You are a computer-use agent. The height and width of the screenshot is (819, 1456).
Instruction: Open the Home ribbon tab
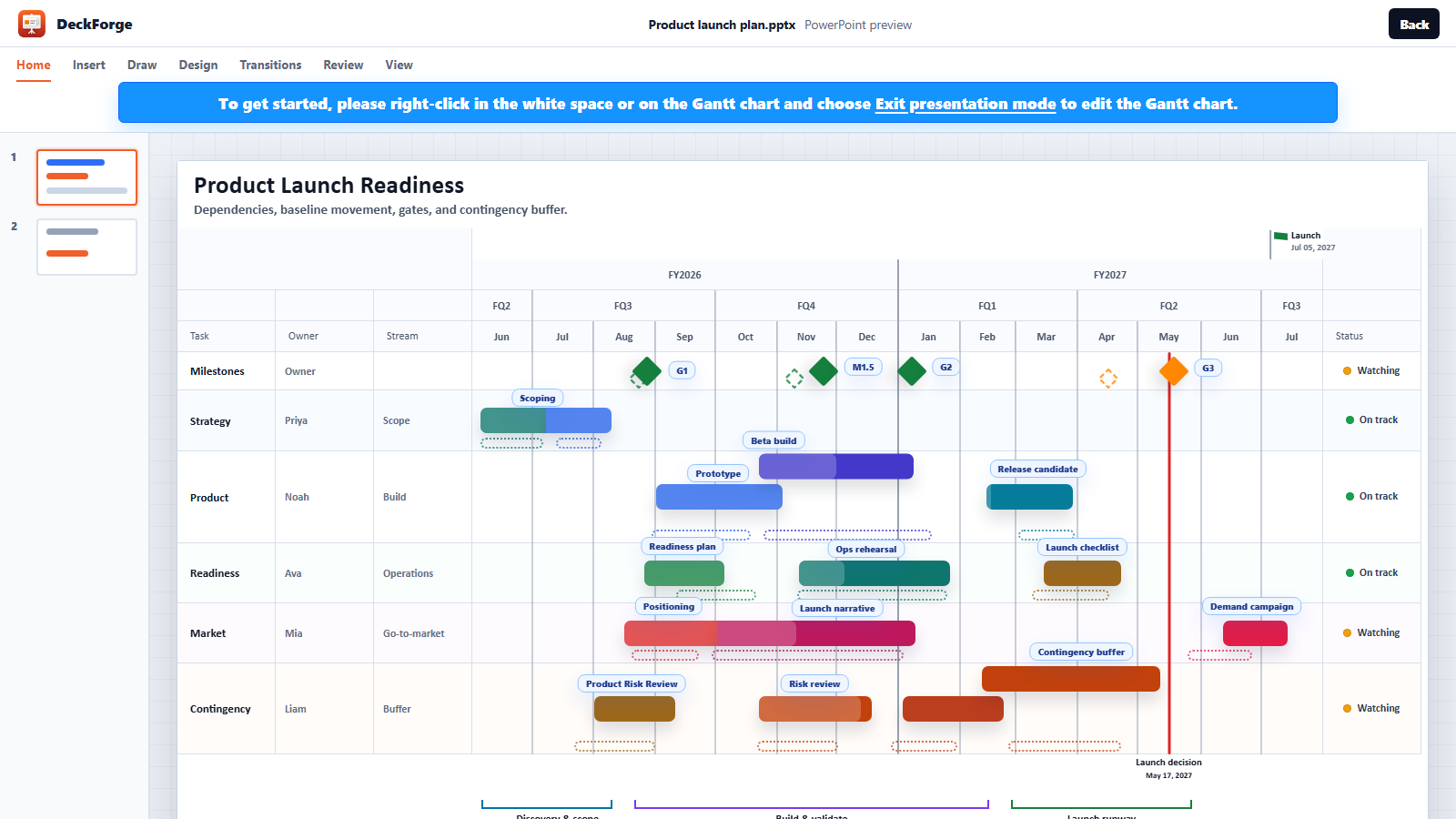click(x=34, y=65)
